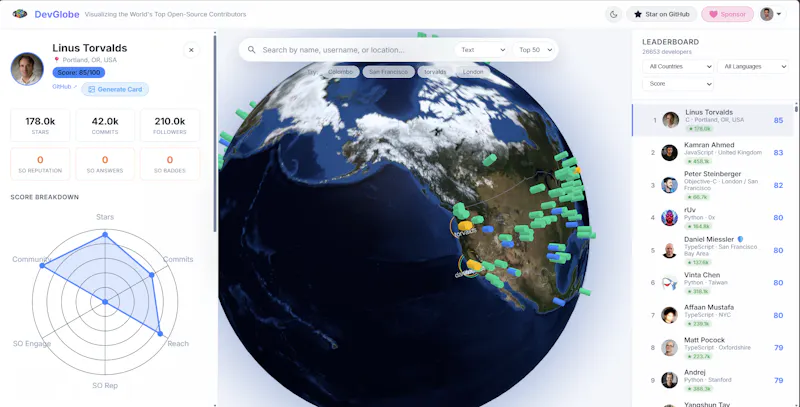The image size is (800, 407).
Task: Click the Generate Card button
Action: (115, 89)
